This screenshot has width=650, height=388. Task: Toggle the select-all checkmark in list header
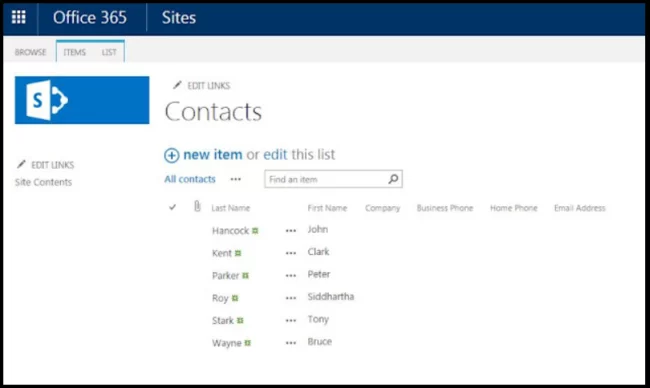[172, 207]
